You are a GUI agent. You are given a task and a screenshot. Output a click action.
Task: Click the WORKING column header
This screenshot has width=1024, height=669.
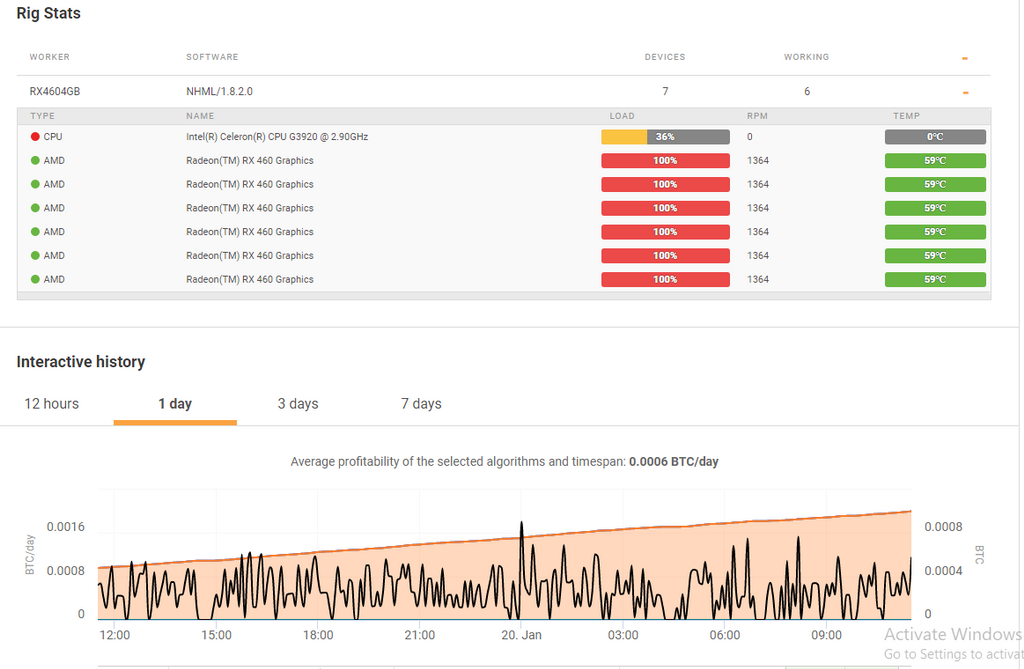click(x=807, y=57)
